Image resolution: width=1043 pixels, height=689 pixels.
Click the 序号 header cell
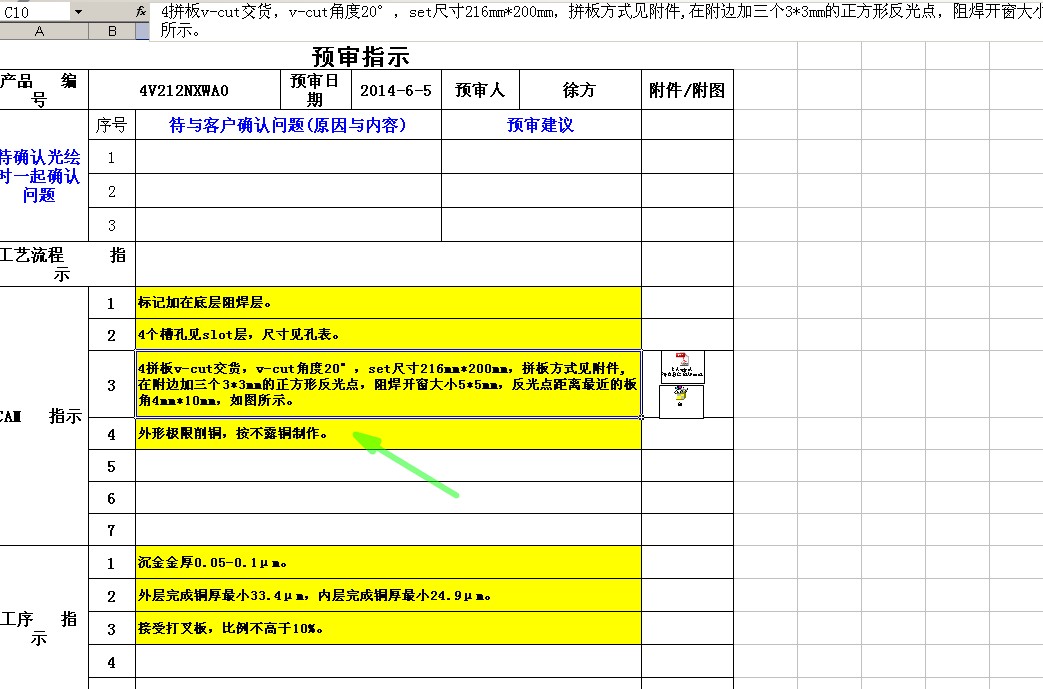coord(112,125)
